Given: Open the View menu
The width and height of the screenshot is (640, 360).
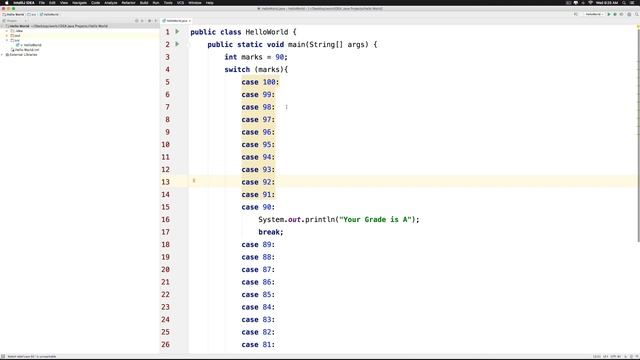Looking at the screenshot, I should 64,2.
